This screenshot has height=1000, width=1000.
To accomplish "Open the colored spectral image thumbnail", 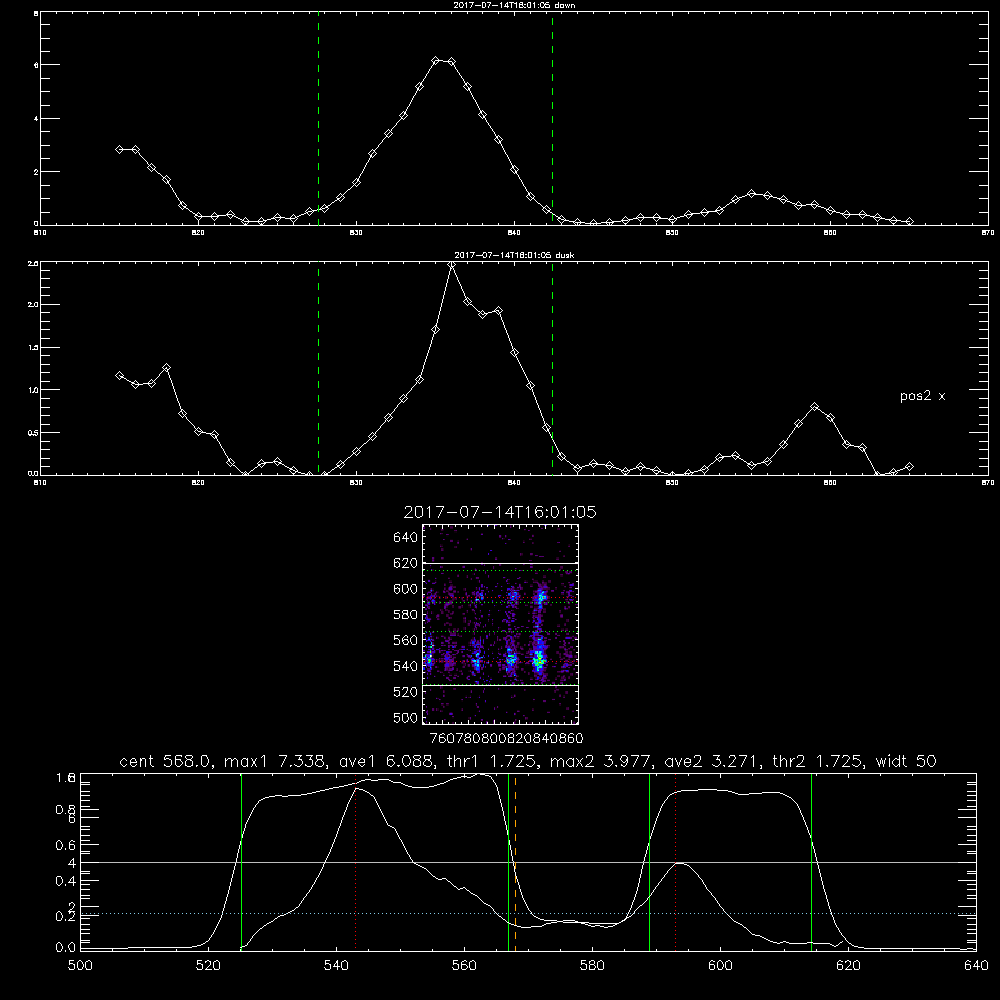I will 500,624.
